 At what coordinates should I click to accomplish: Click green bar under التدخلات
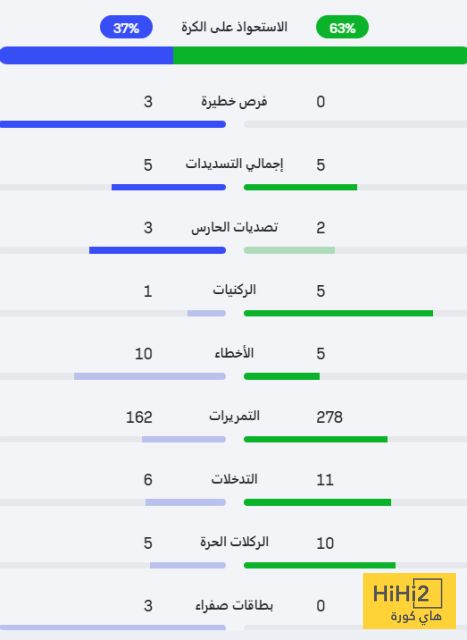click(318, 502)
